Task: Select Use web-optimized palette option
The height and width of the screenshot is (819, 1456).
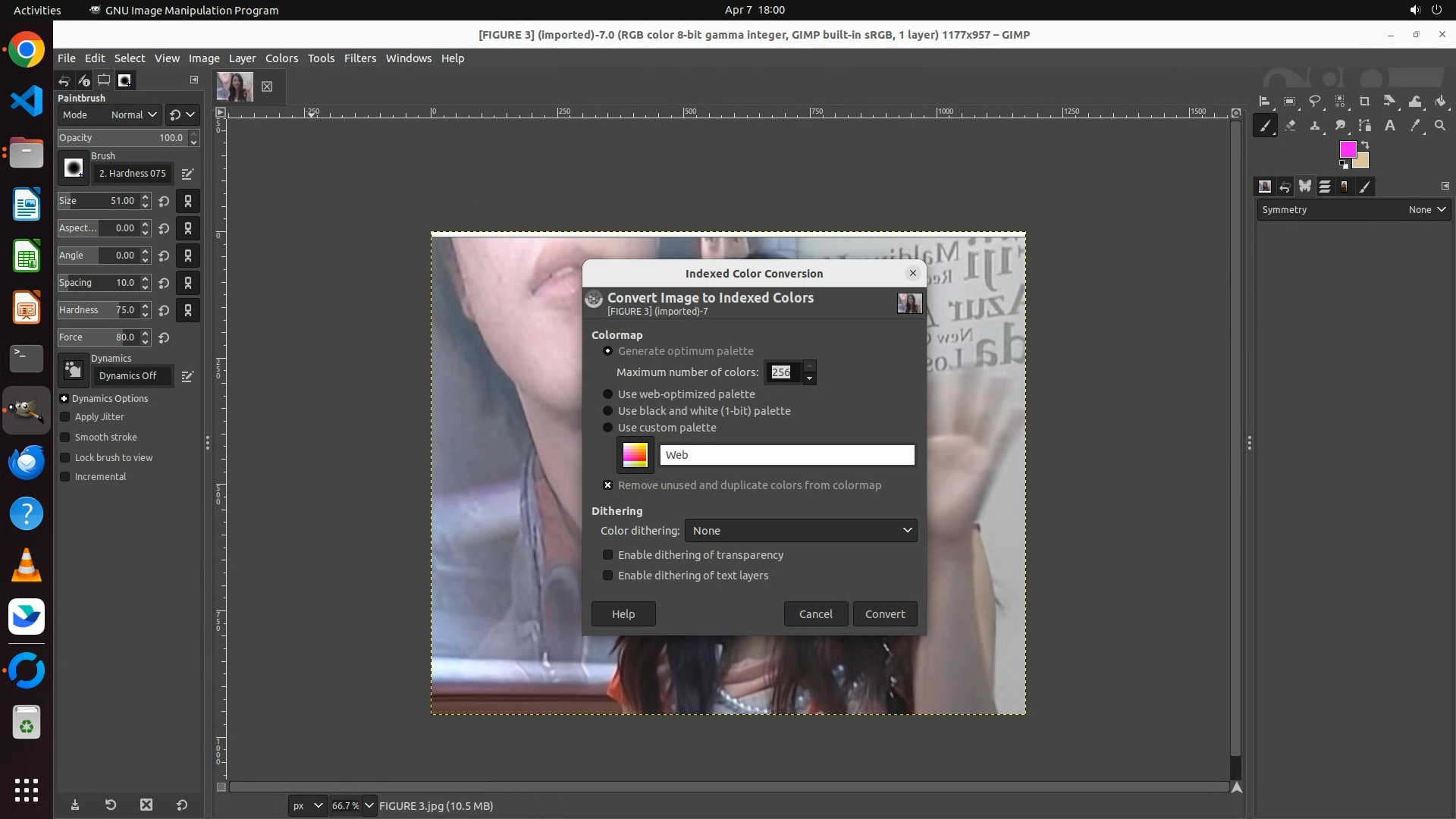Action: (607, 394)
